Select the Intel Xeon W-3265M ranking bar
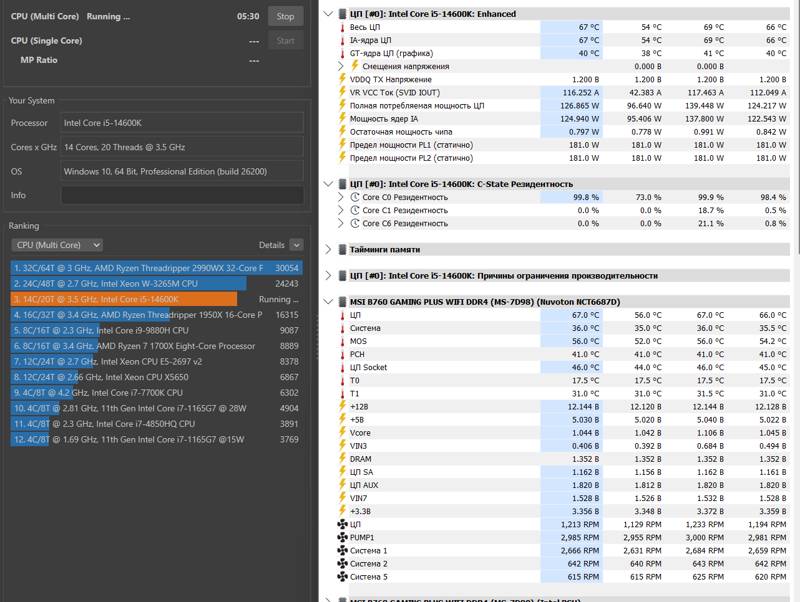 [129, 284]
